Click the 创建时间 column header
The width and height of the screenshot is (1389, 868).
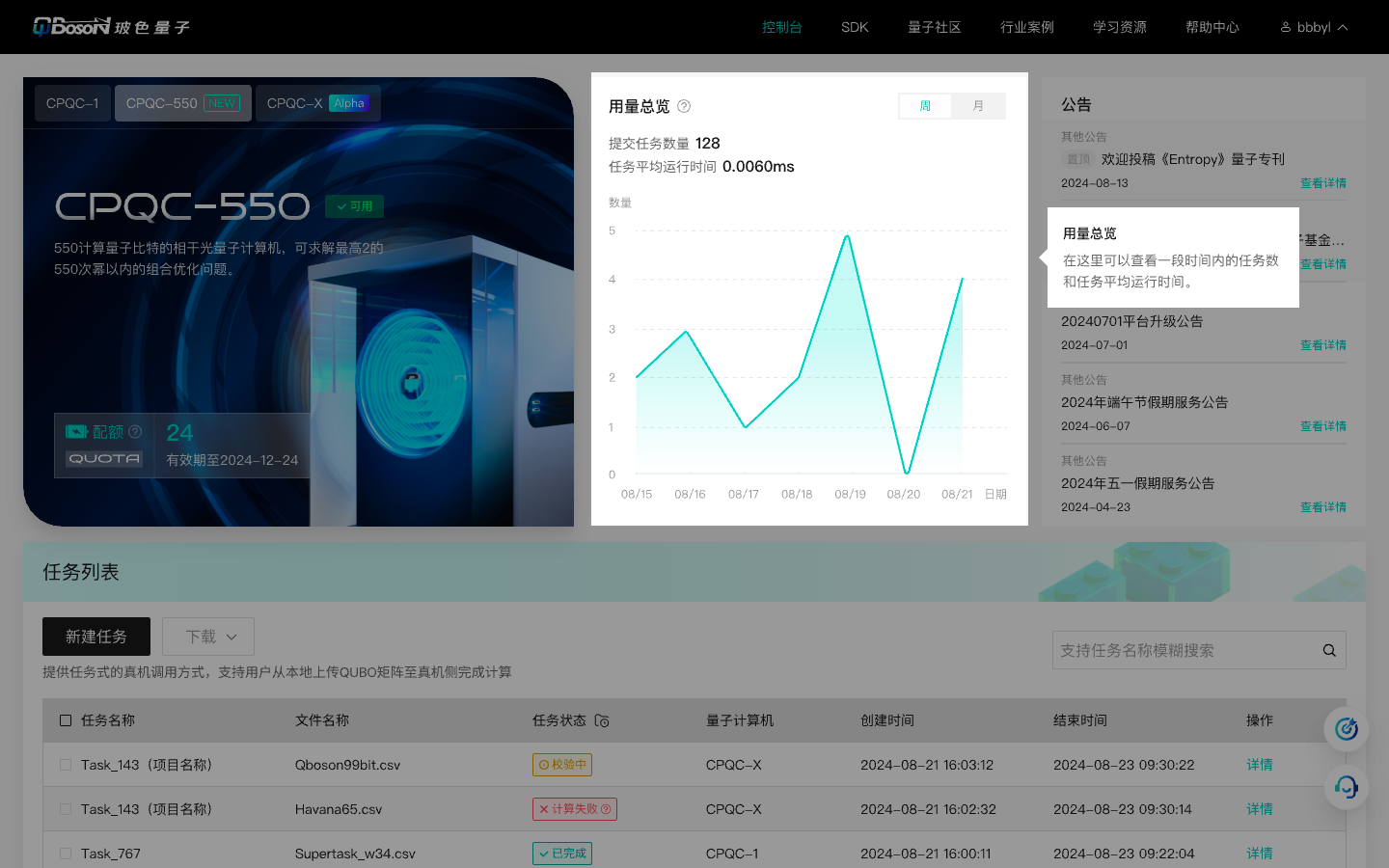point(887,720)
